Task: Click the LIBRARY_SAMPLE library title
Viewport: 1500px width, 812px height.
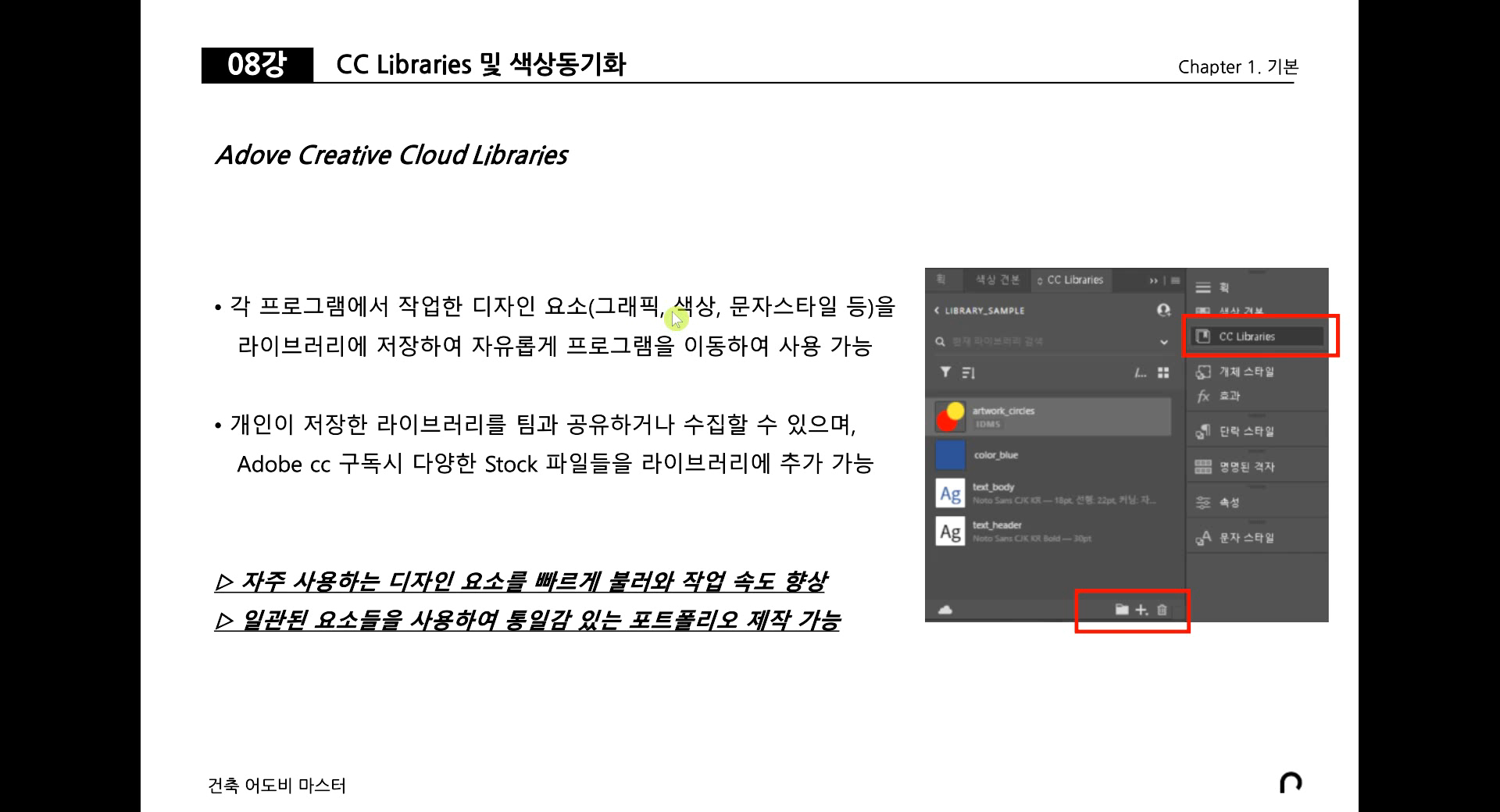Action: pos(984,311)
